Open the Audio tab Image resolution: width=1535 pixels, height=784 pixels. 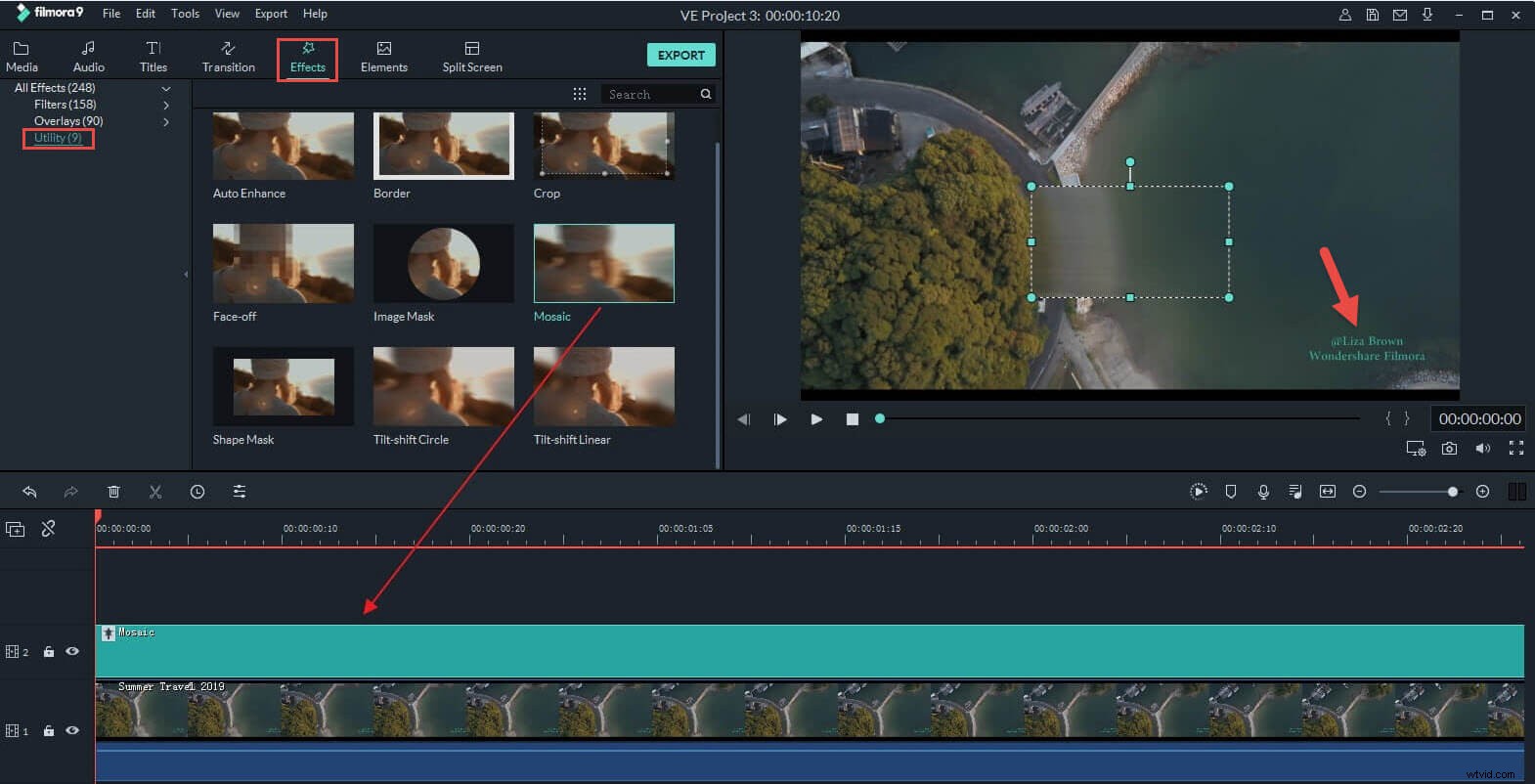[x=88, y=57]
